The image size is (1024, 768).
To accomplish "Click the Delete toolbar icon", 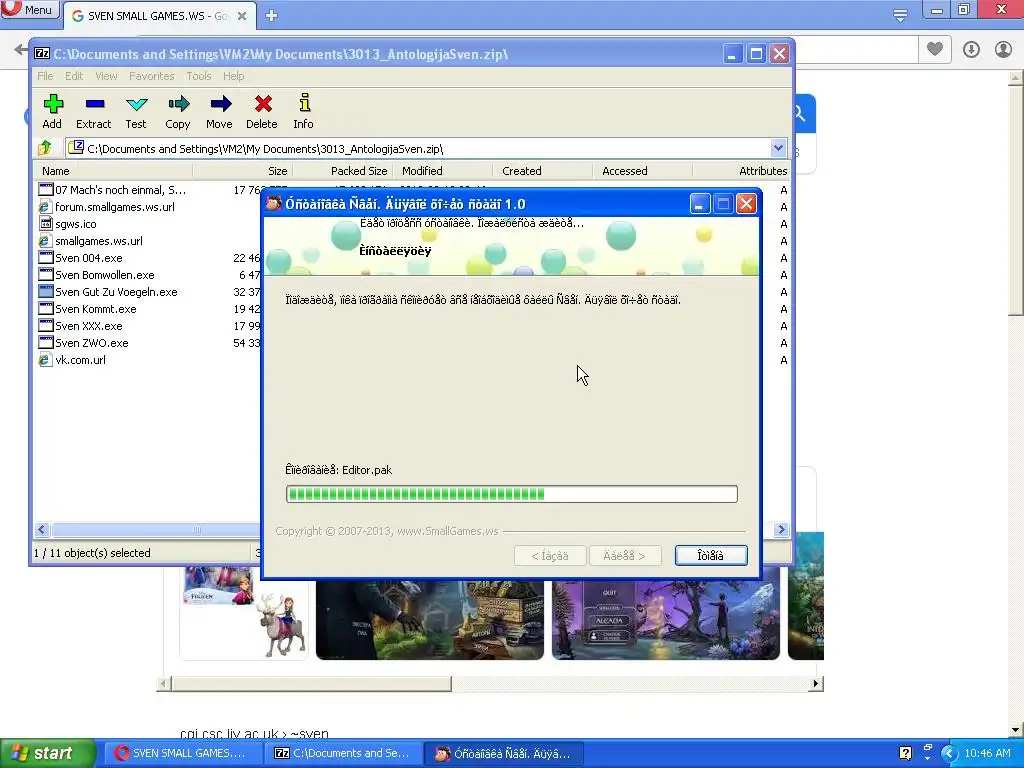I will [x=262, y=112].
